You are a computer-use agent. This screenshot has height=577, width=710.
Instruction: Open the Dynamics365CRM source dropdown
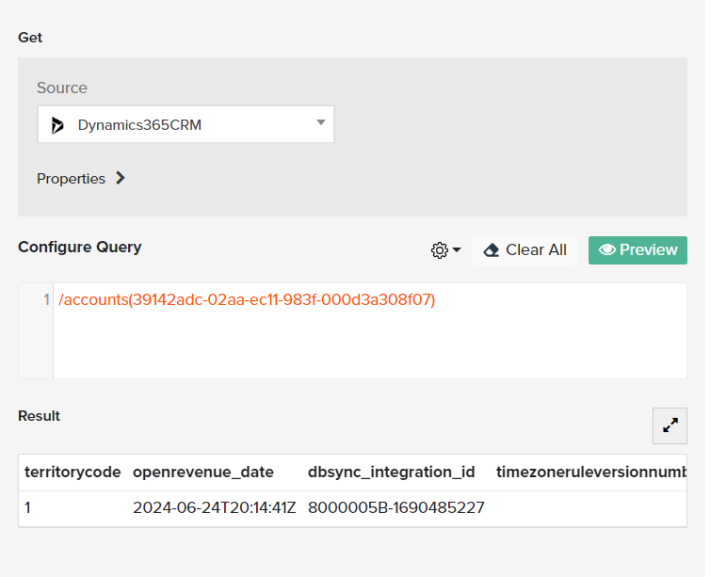186,125
